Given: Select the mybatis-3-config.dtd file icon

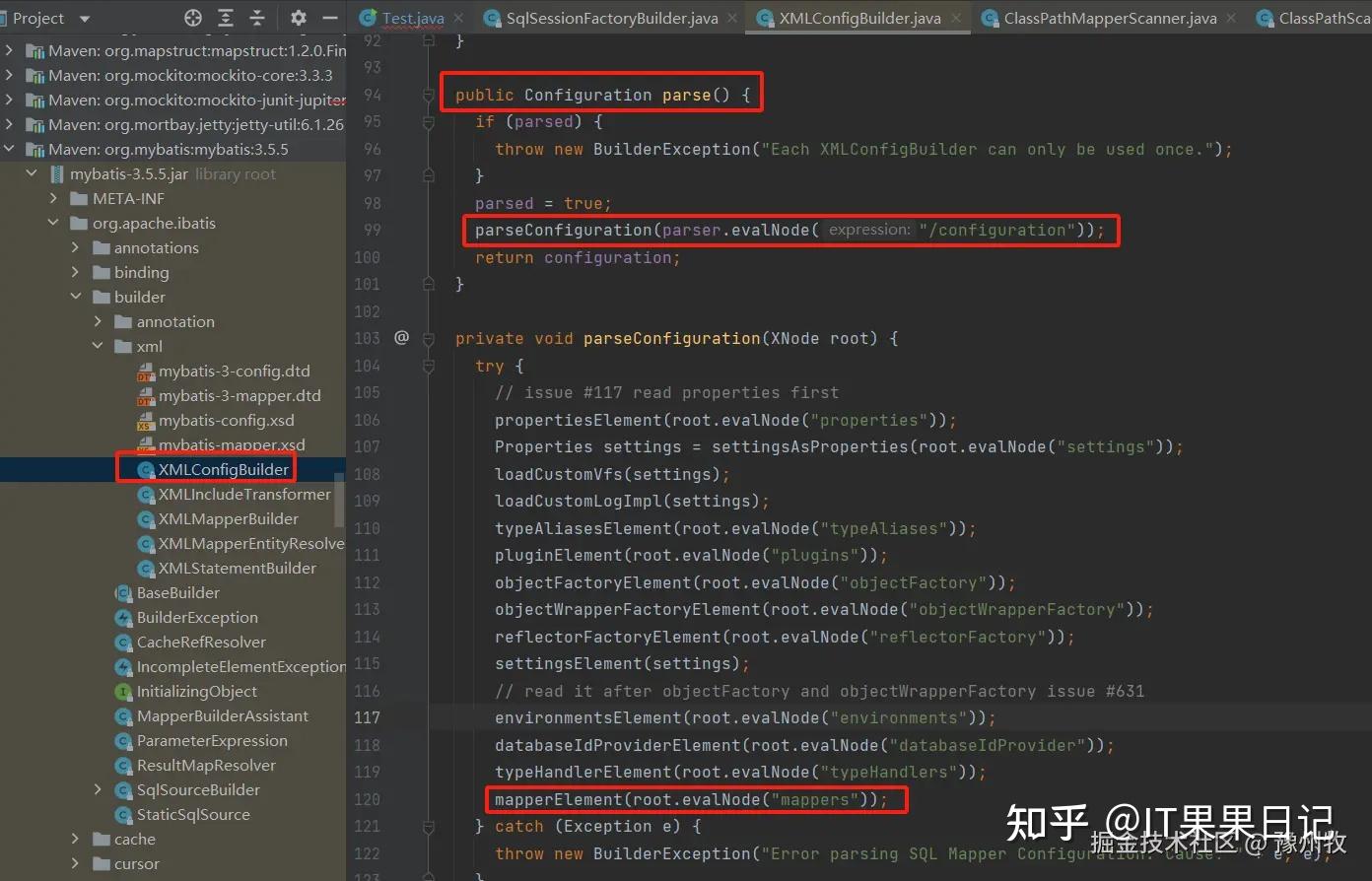Looking at the screenshot, I should [x=146, y=371].
